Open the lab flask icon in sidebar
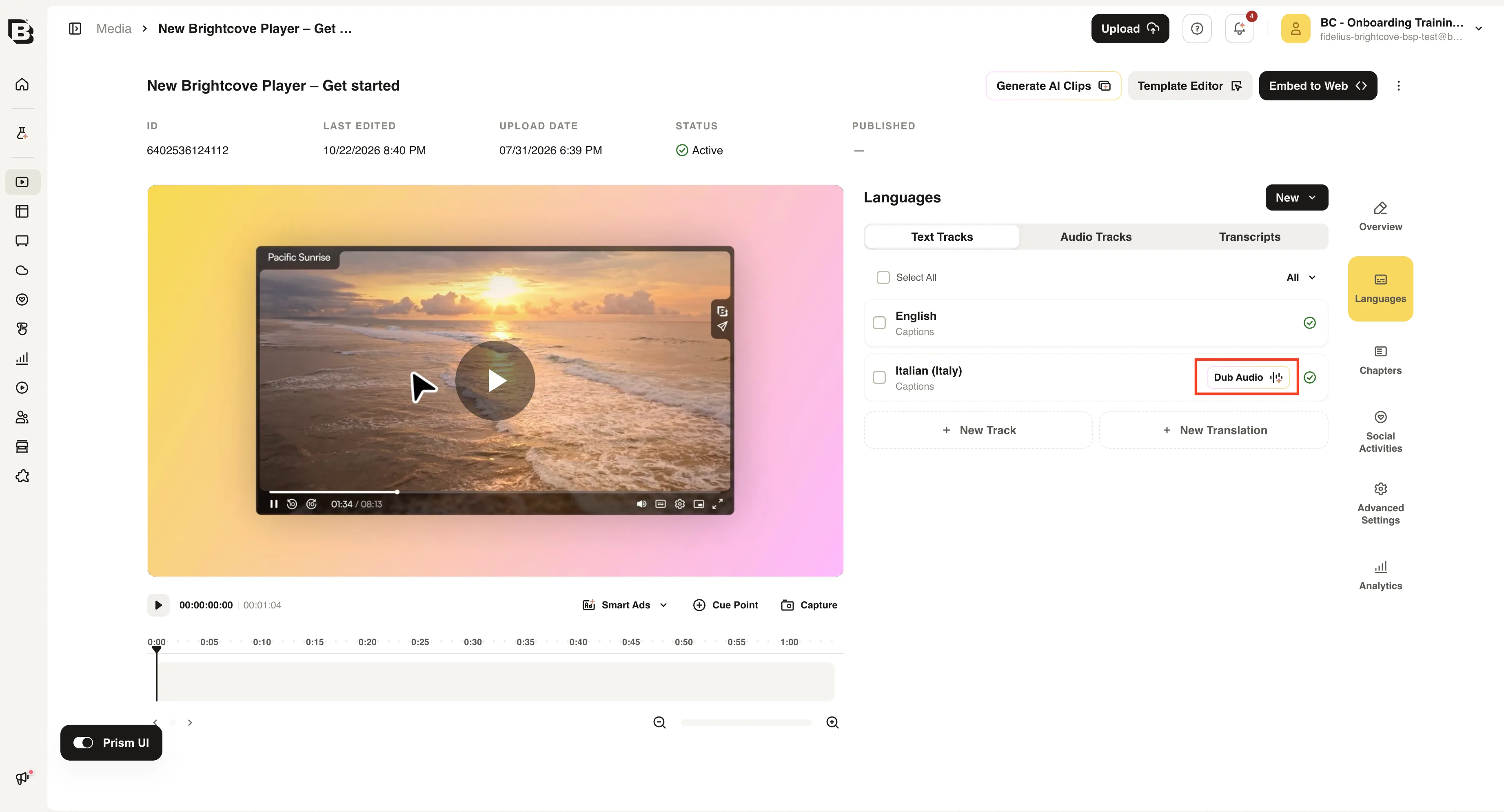The height and width of the screenshot is (812, 1504). coord(22,133)
